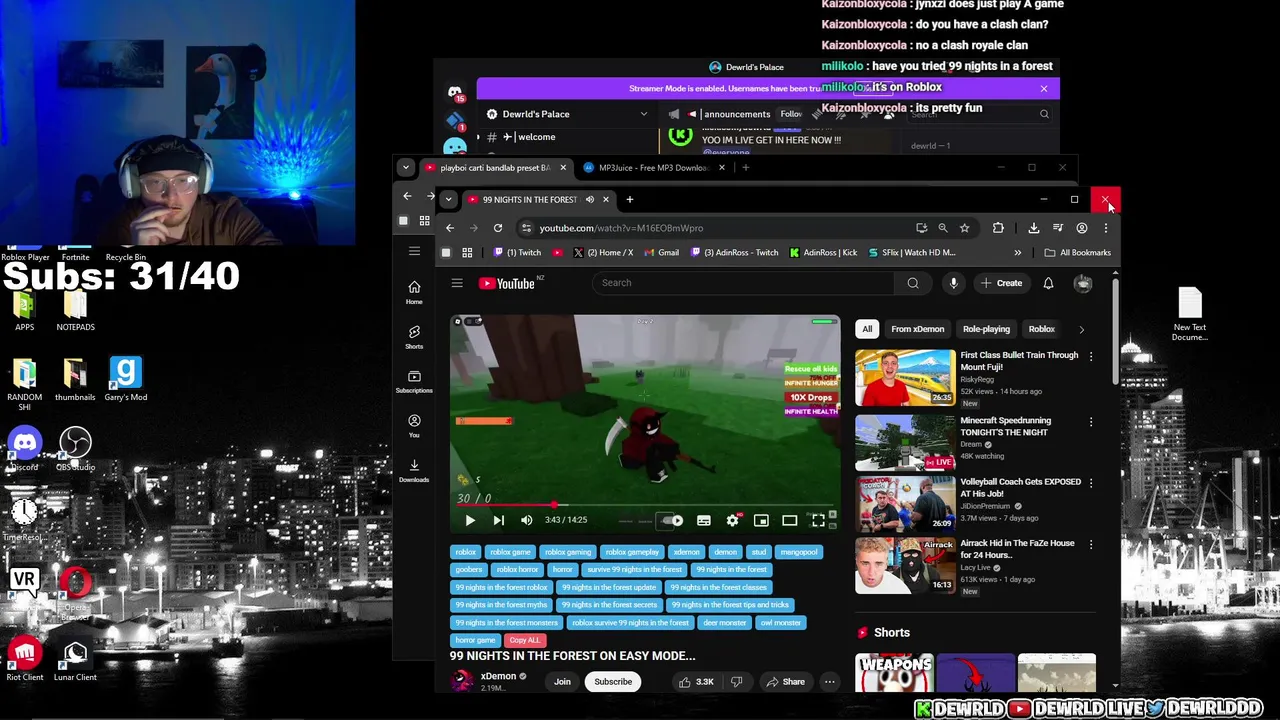This screenshot has width=1280, height=720.
Task: Switch to playboi carti bandlab tab
Action: coord(495,168)
